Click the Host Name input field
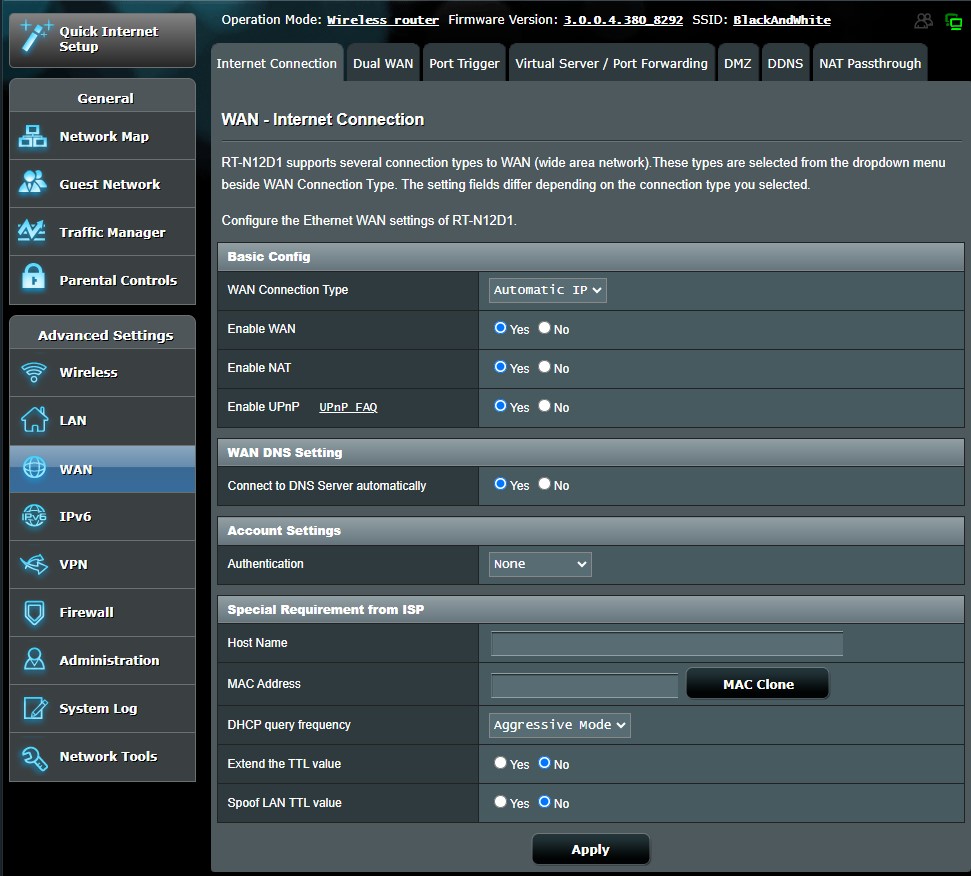The image size is (971, 876). pyautogui.click(x=667, y=643)
